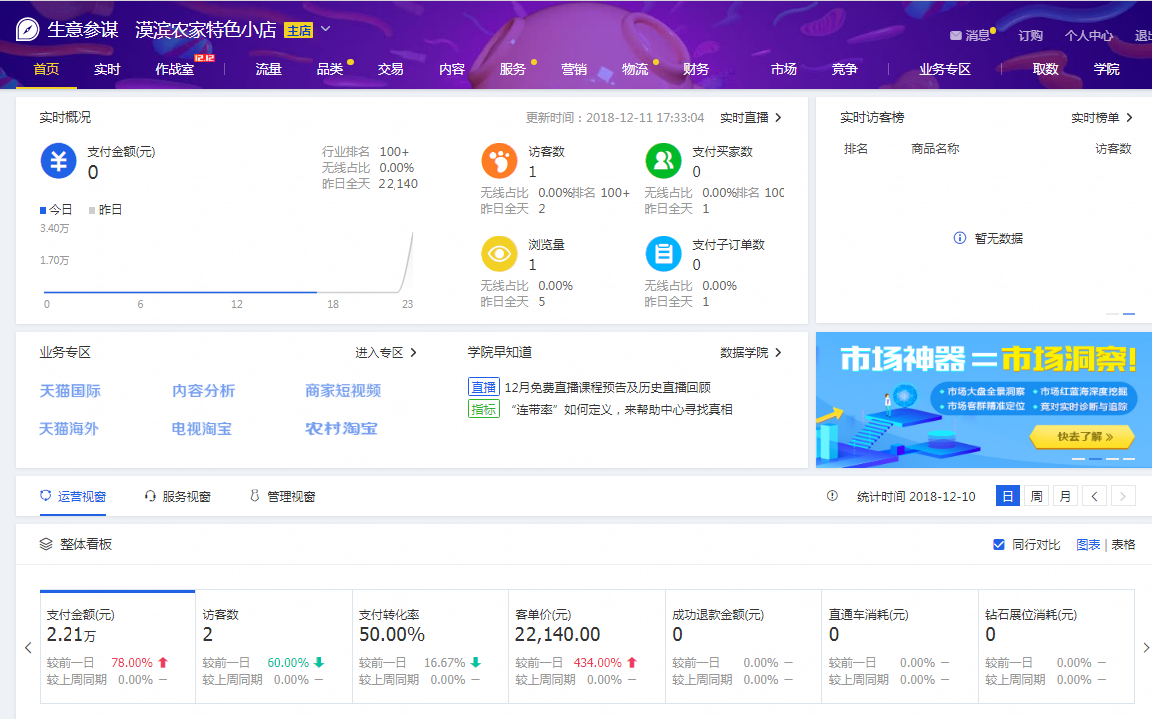Click the info icon beside 统计时间
Viewport: 1152px width, 719px height.
(832, 496)
